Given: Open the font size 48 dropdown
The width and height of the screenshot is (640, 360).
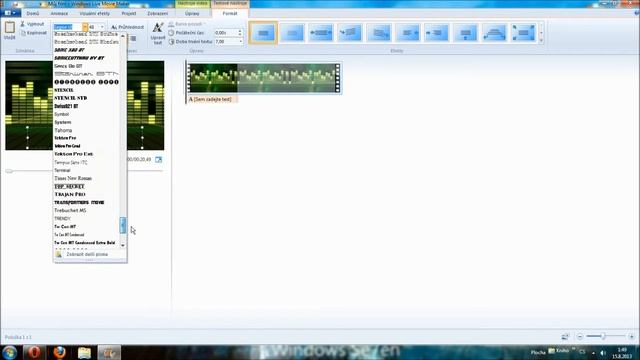Looking at the screenshot, I should 102,27.
